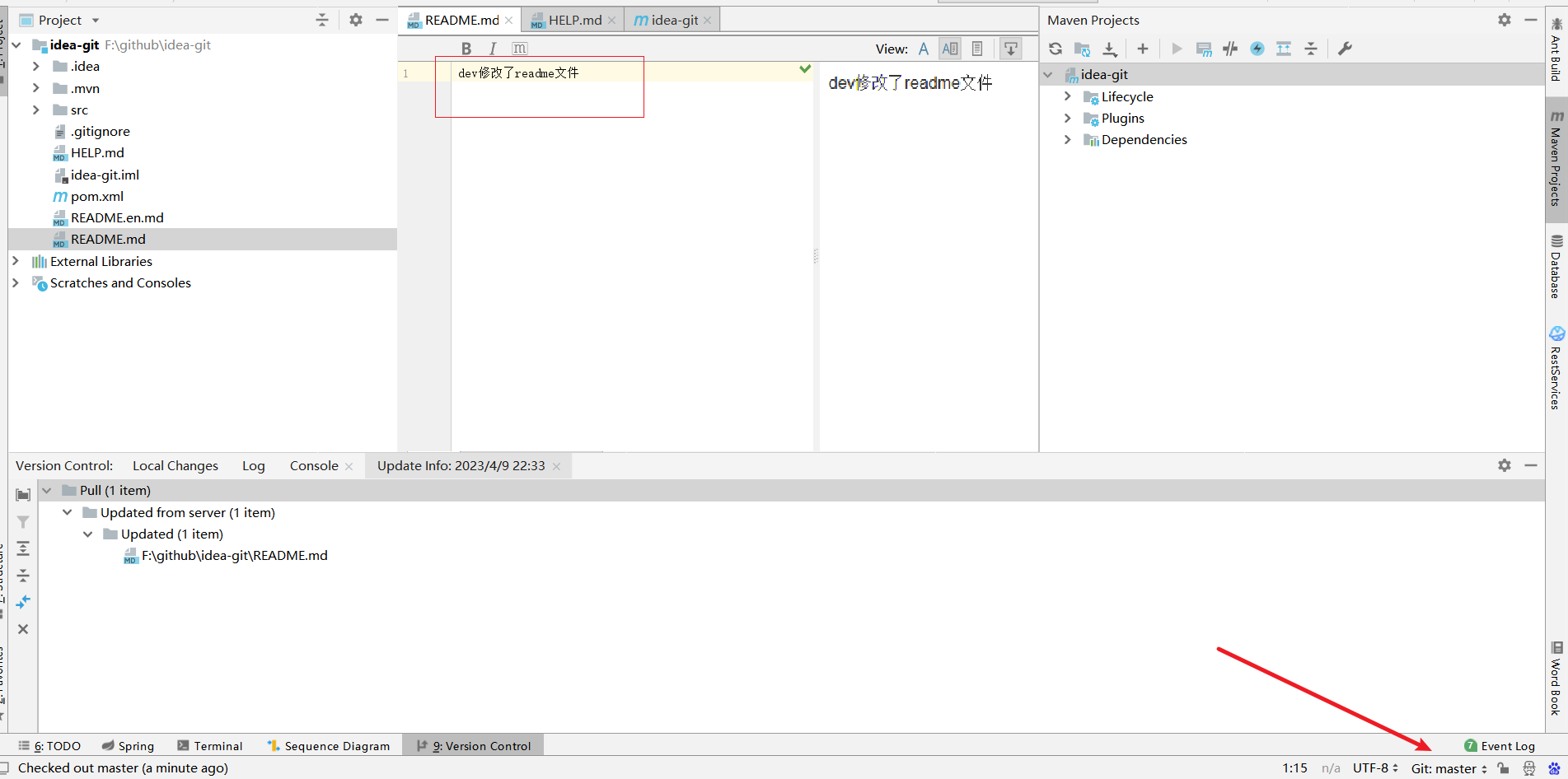
Task: Expand Maven Plugins node
Action: pyautogui.click(x=1068, y=118)
